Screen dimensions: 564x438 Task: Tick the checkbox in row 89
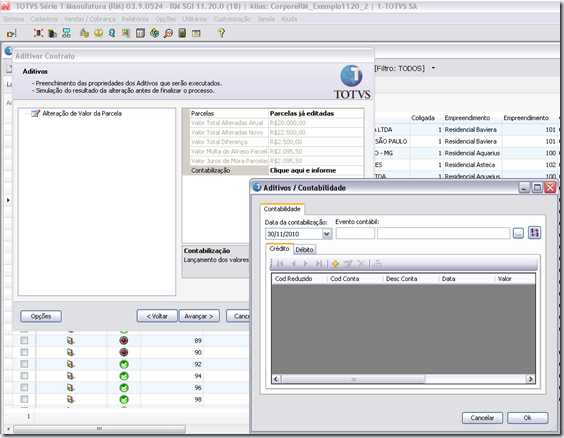tap(24, 340)
